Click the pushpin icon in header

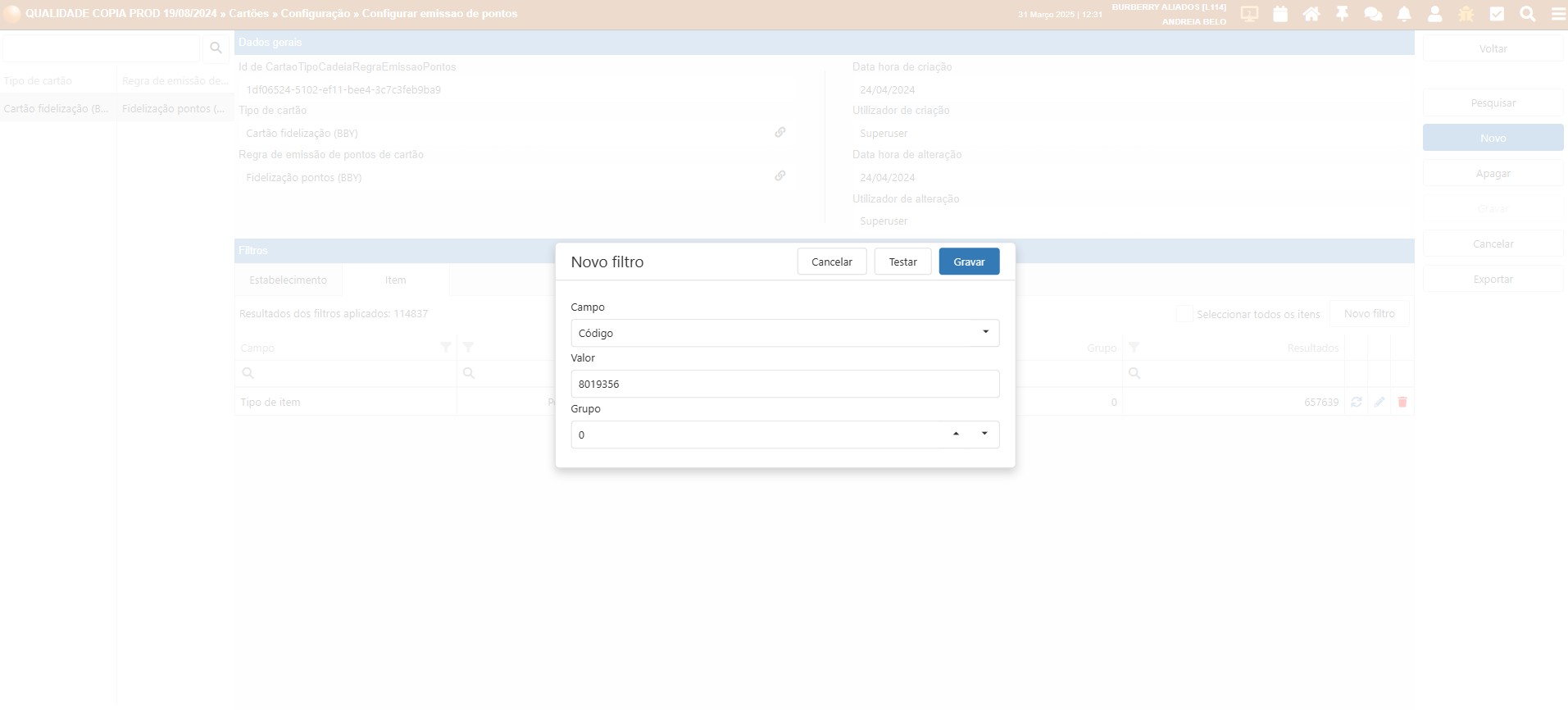(1342, 14)
